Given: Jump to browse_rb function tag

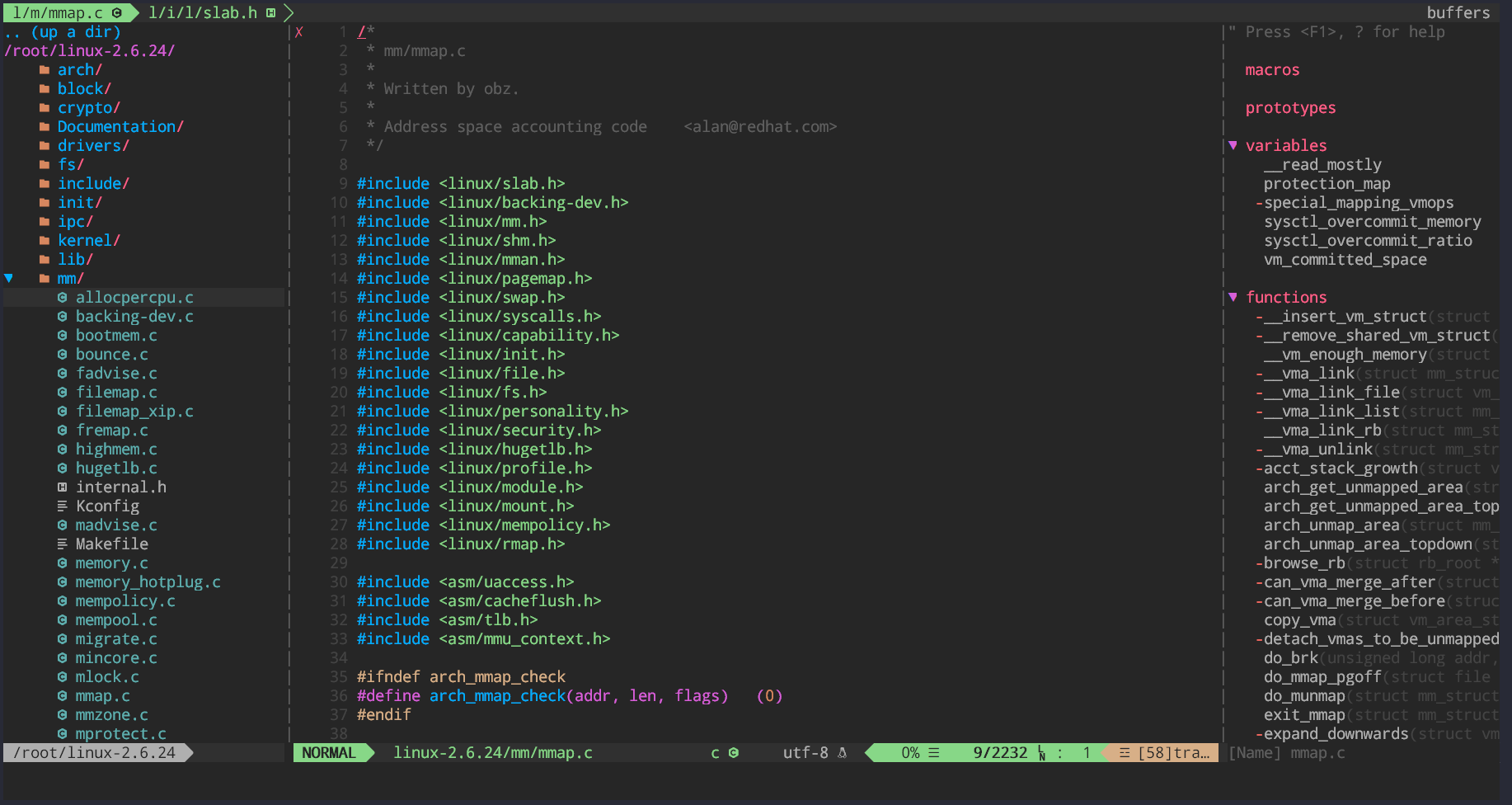Looking at the screenshot, I should [1304, 563].
